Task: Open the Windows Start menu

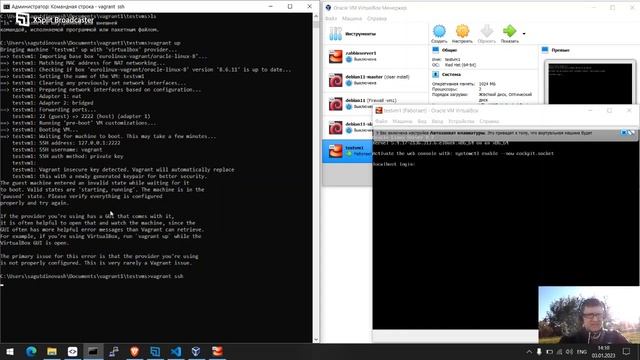Action: pyautogui.click(x=10, y=351)
